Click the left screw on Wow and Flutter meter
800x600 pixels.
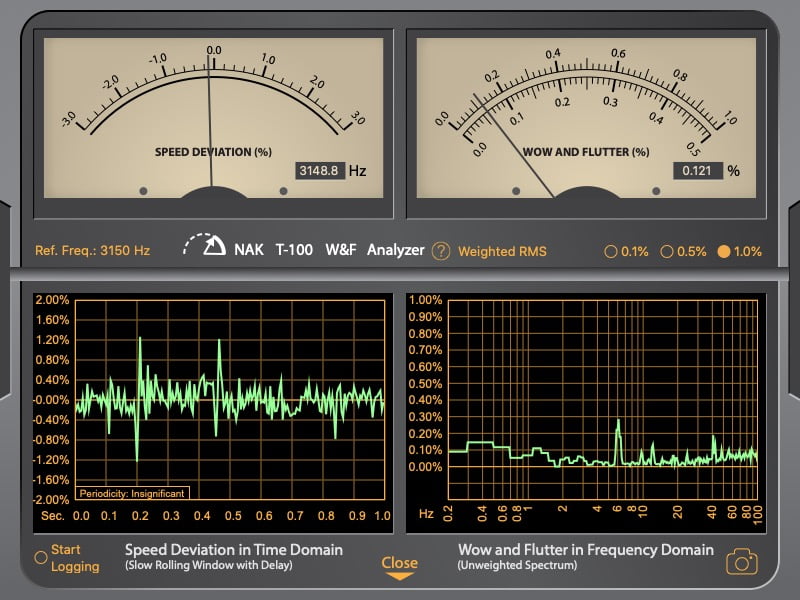pyautogui.click(x=516, y=190)
